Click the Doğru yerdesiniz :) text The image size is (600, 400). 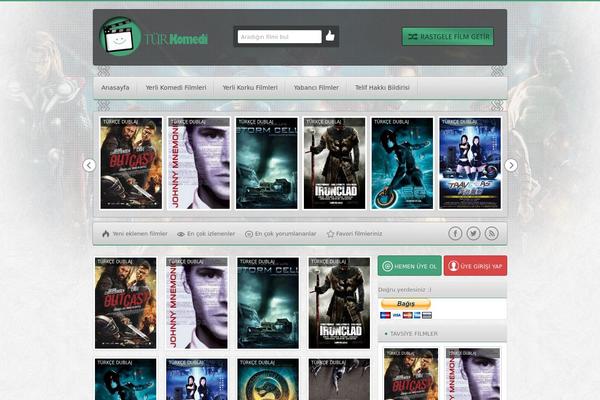point(404,290)
